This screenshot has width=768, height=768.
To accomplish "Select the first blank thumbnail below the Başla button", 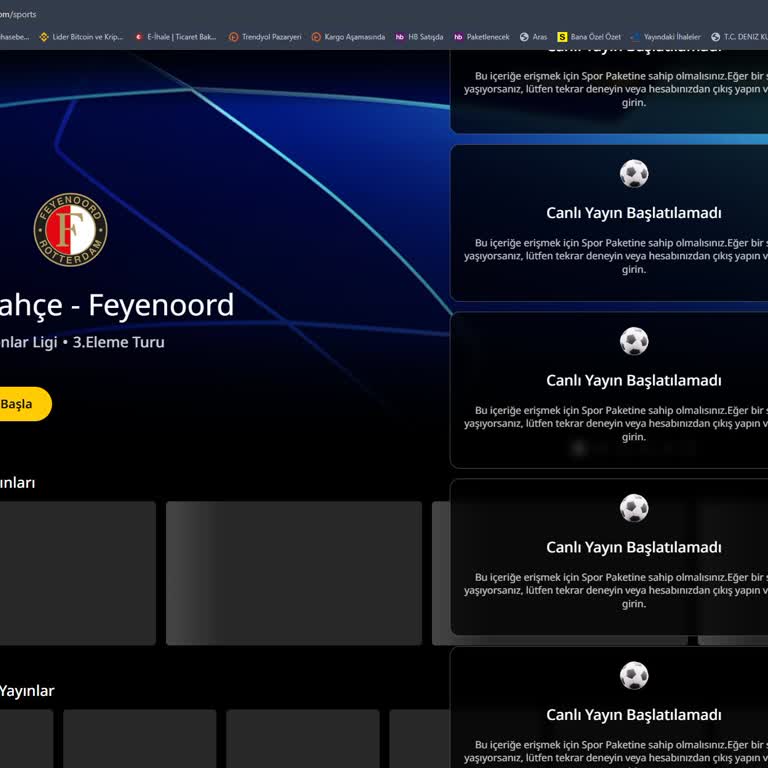I will [76, 573].
